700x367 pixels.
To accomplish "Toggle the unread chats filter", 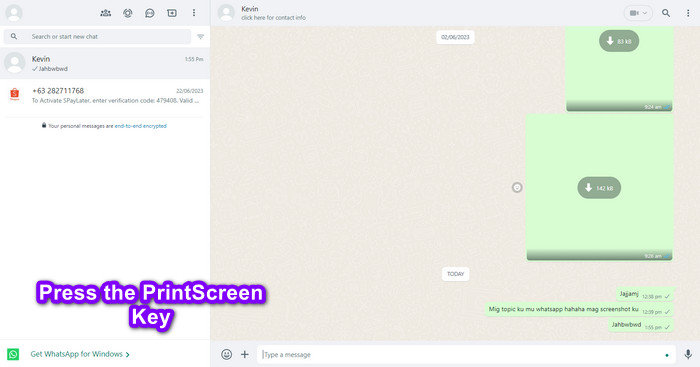I will click(200, 37).
